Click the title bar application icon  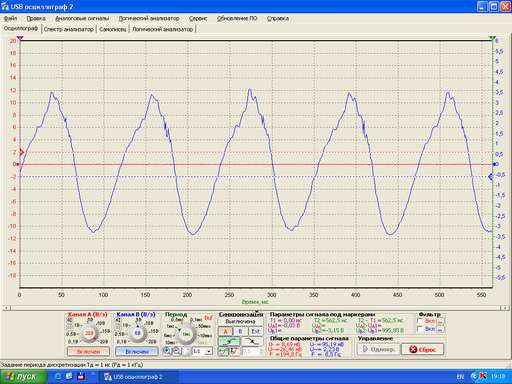point(5,6)
